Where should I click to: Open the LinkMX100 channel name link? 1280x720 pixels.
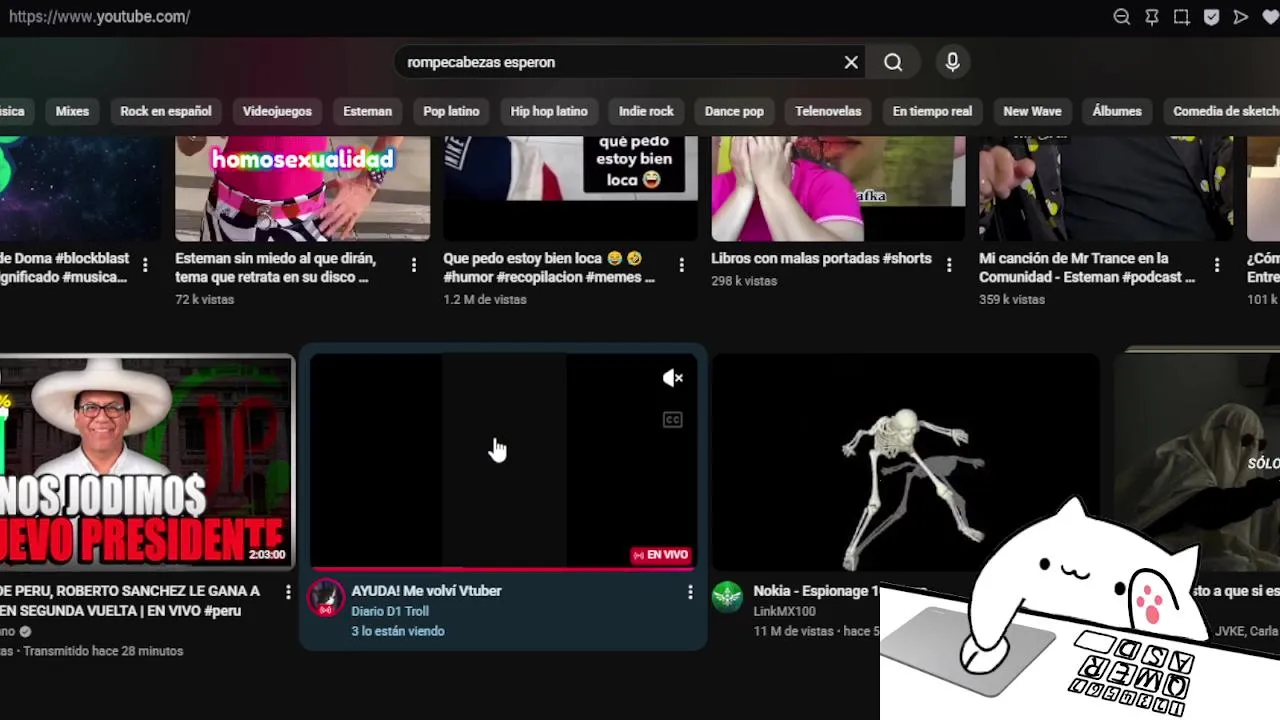(784, 611)
